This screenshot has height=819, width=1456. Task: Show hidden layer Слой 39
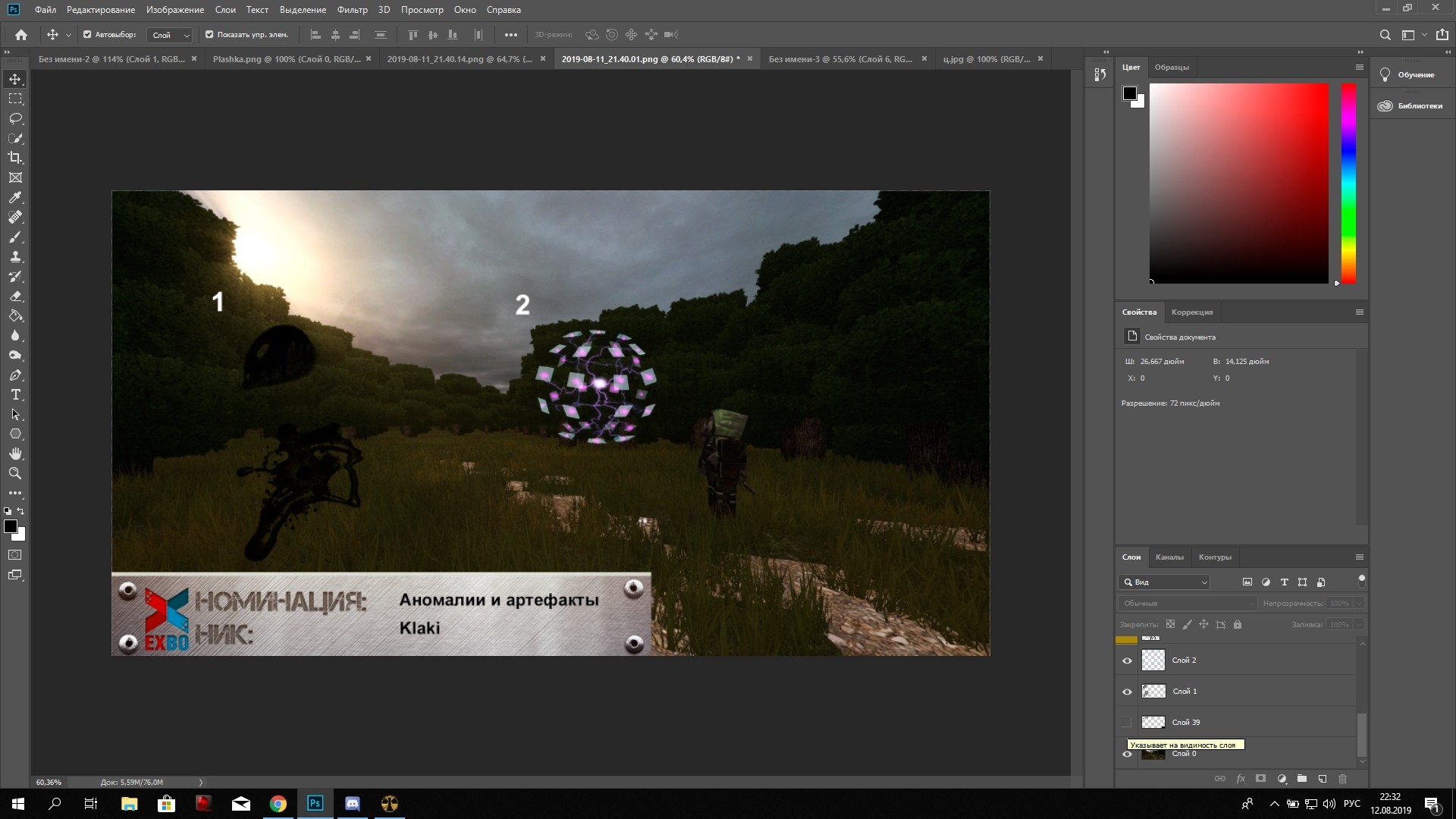[x=1127, y=723]
